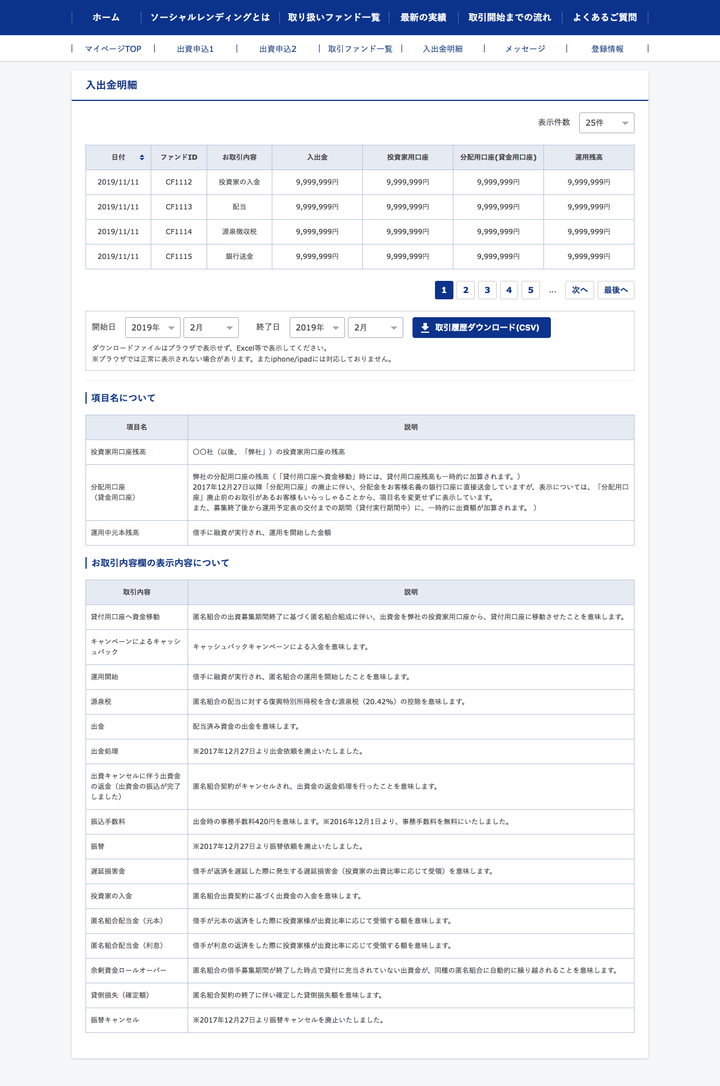Image resolution: width=720 pixels, height=1086 pixels.
Task: Select fund ID cell CF1114
Action: pyautogui.click(x=179, y=232)
